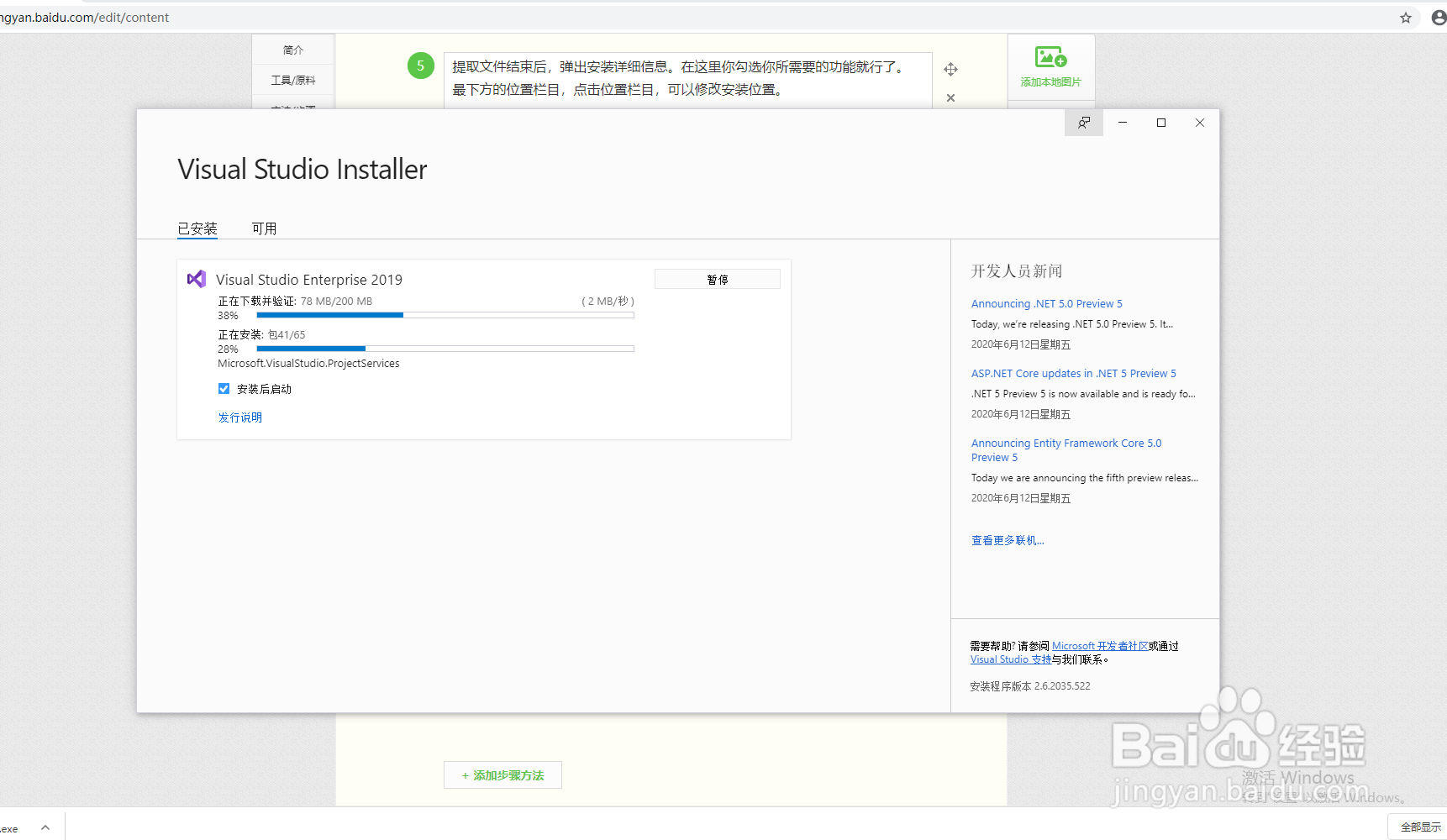The height and width of the screenshot is (840, 1447).
Task: Click the Visual Studio Enterprise 2019 logo icon
Action: click(x=197, y=279)
